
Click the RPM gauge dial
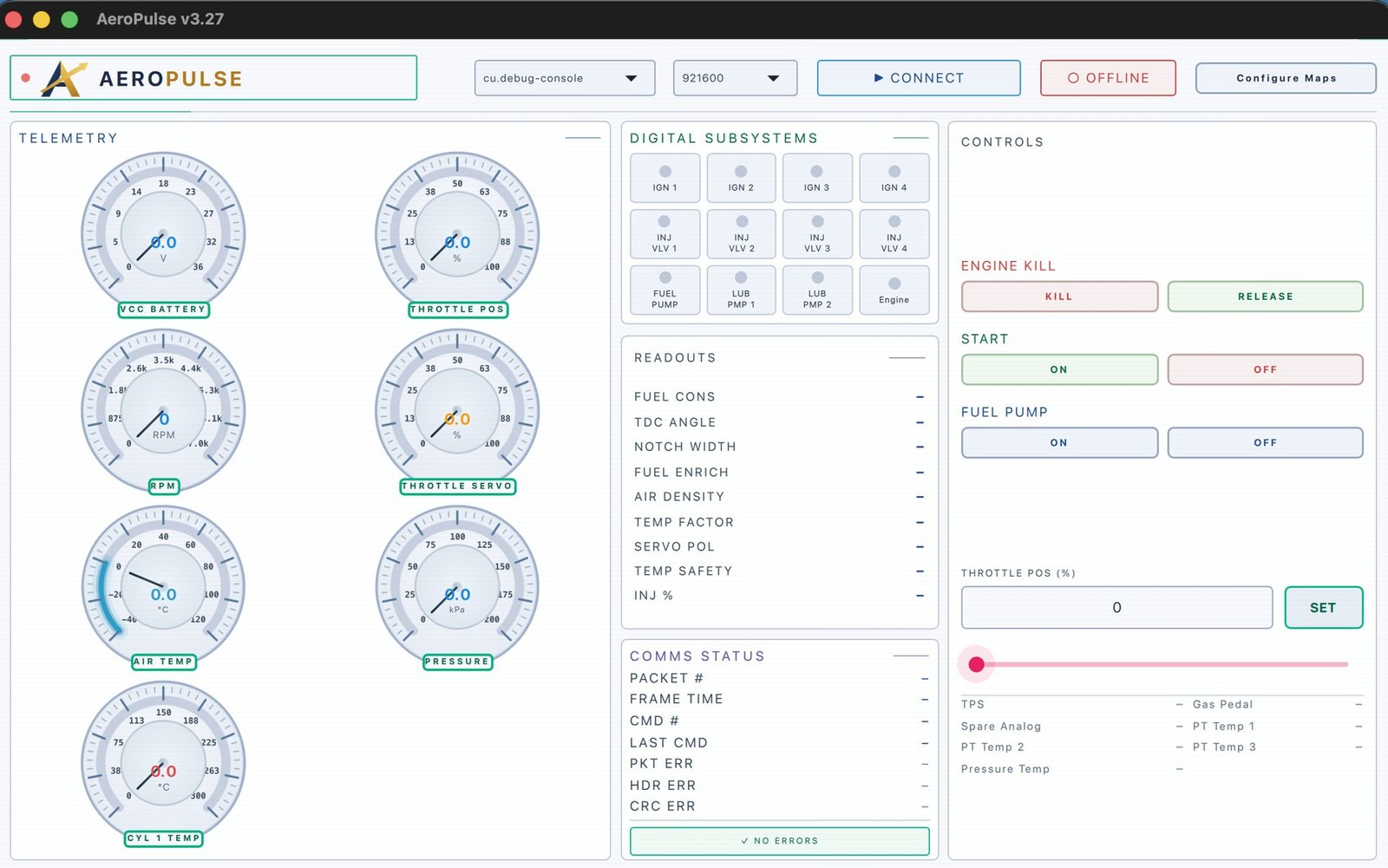pyautogui.click(x=163, y=411)
